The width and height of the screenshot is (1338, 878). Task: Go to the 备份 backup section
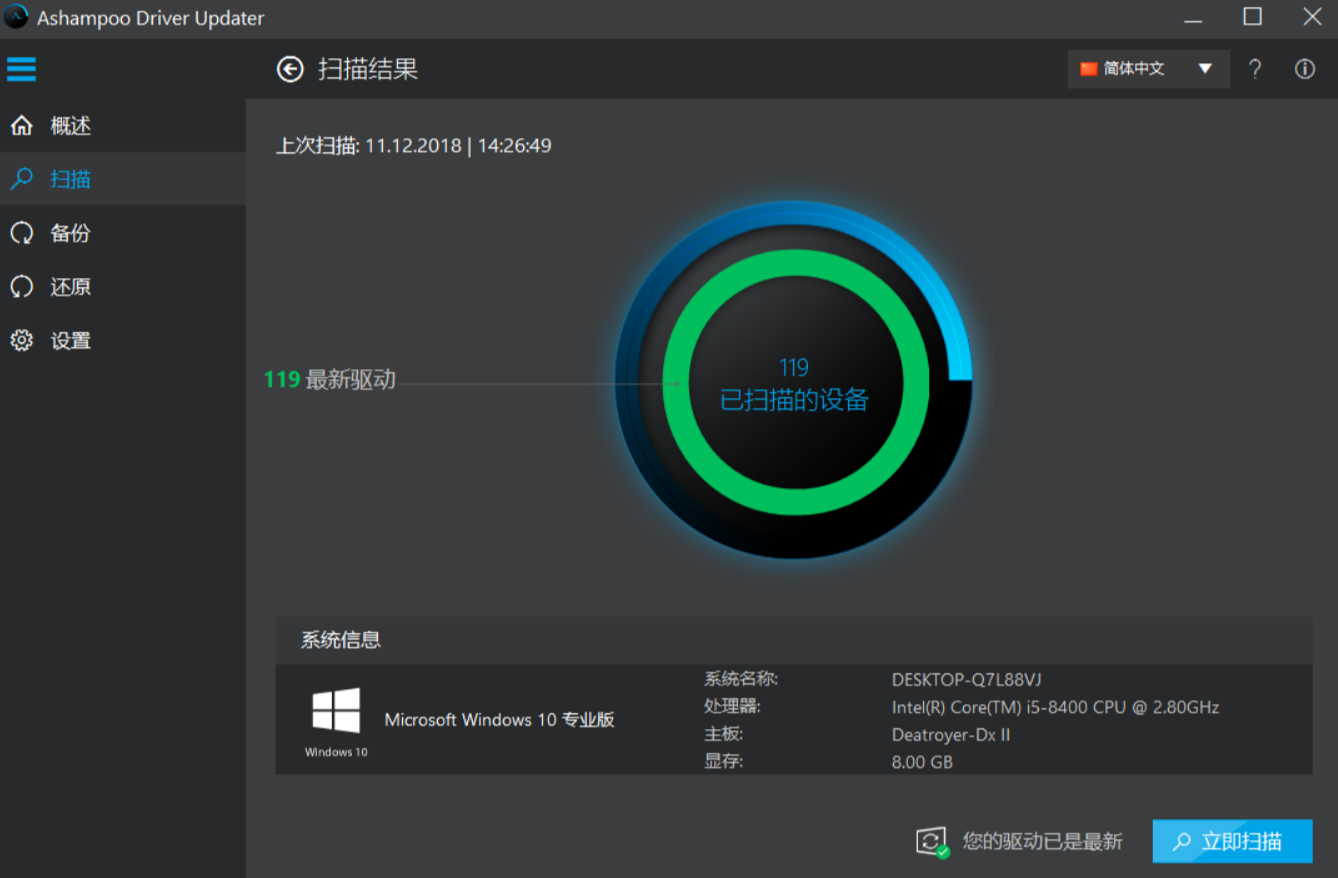70,233
